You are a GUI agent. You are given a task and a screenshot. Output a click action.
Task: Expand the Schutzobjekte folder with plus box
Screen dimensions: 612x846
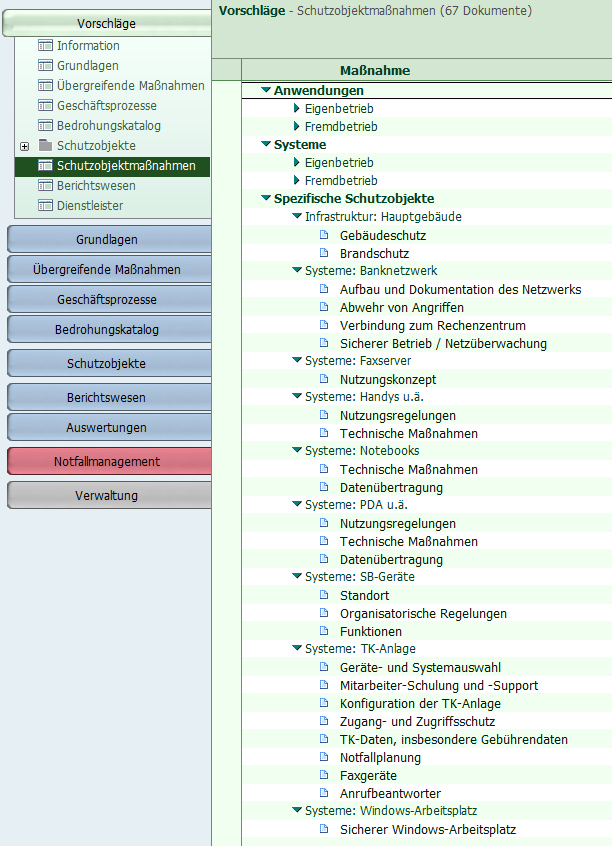24,146
